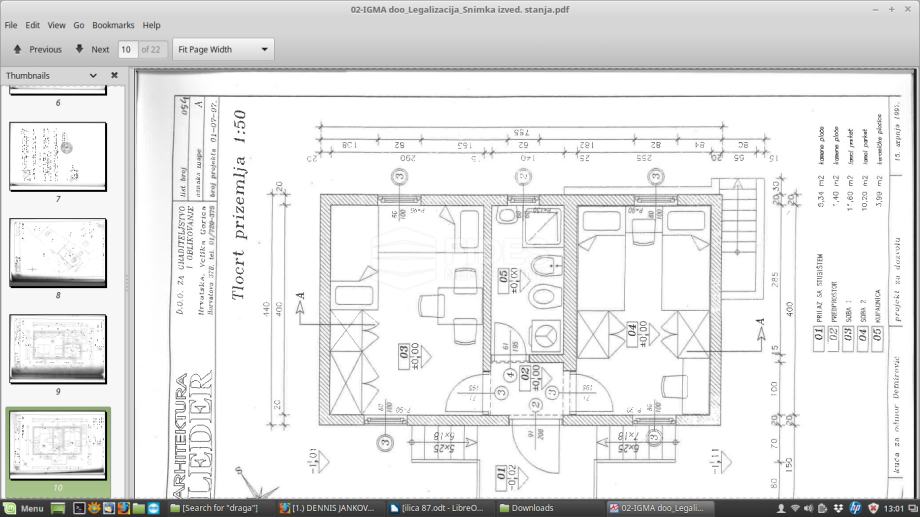This screenshot has height=517, width=920.
Task: Click the launcher icon right of the sun icon
Action: 109,508
